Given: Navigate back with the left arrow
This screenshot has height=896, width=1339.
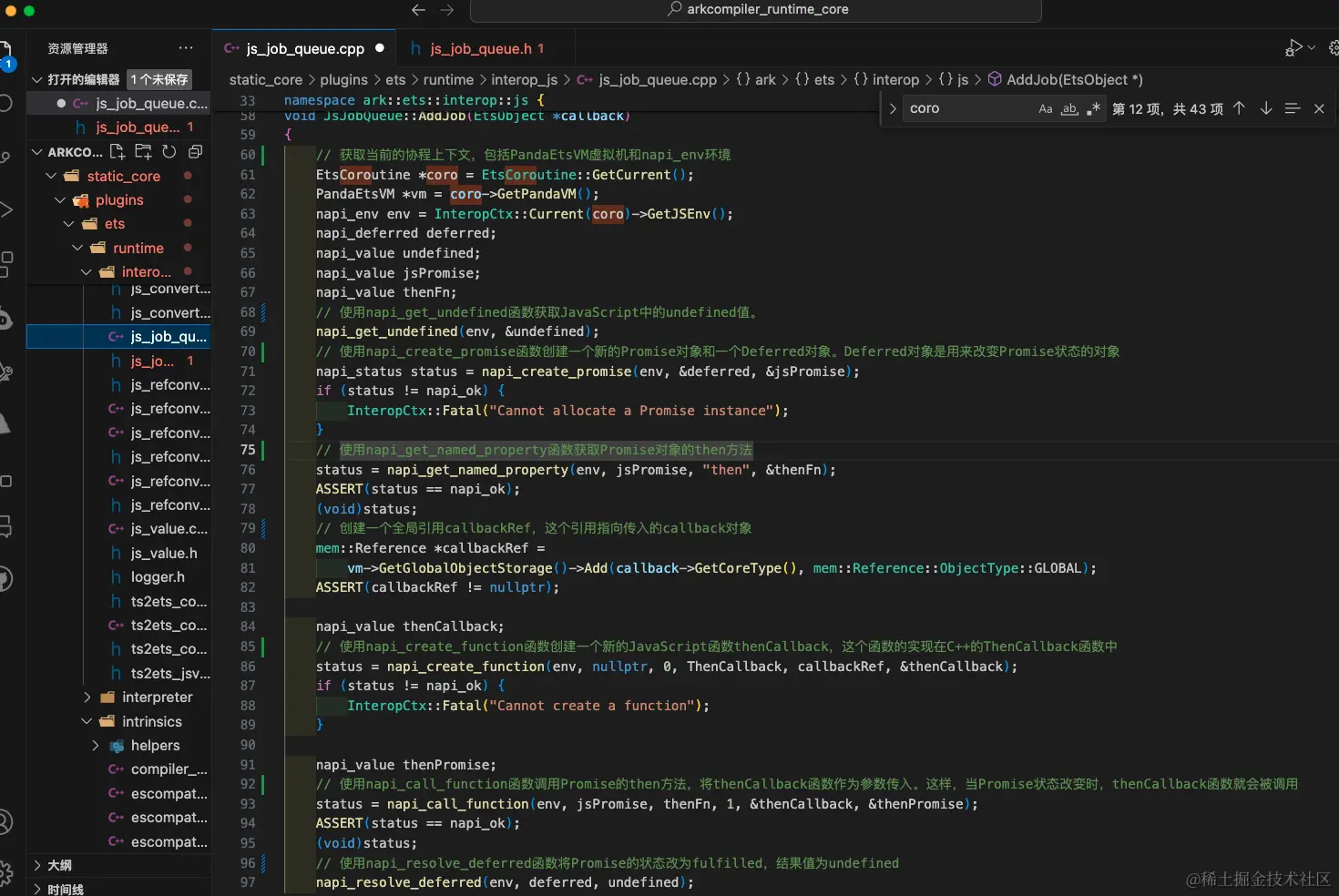Looking at the screenshot, I should 418,10.
